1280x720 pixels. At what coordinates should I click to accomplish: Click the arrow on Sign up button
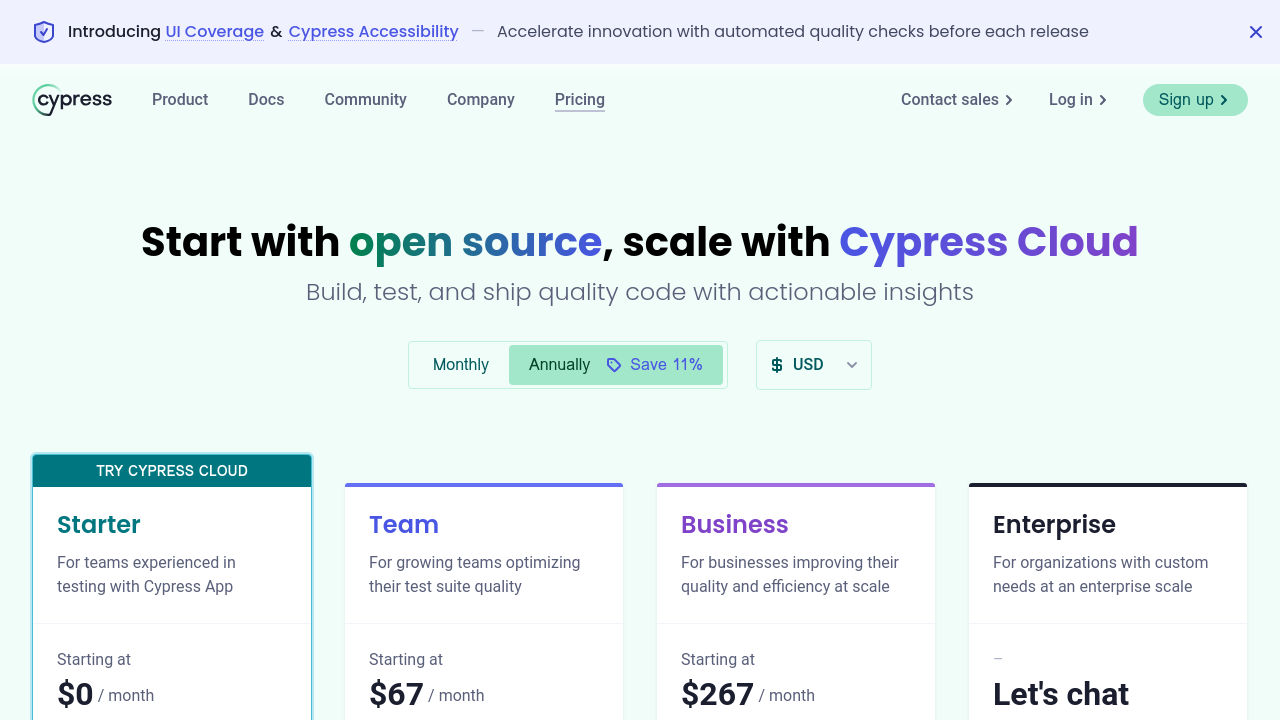(1224, 100)
